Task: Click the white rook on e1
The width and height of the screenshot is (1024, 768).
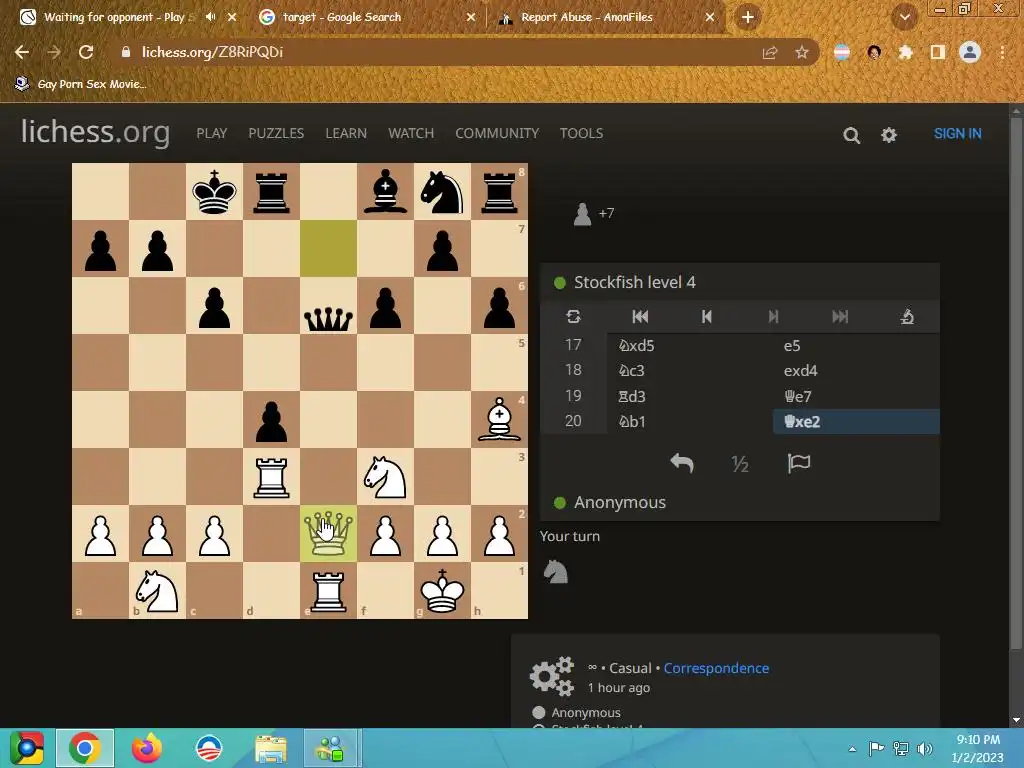Action: tap(328, 590)
